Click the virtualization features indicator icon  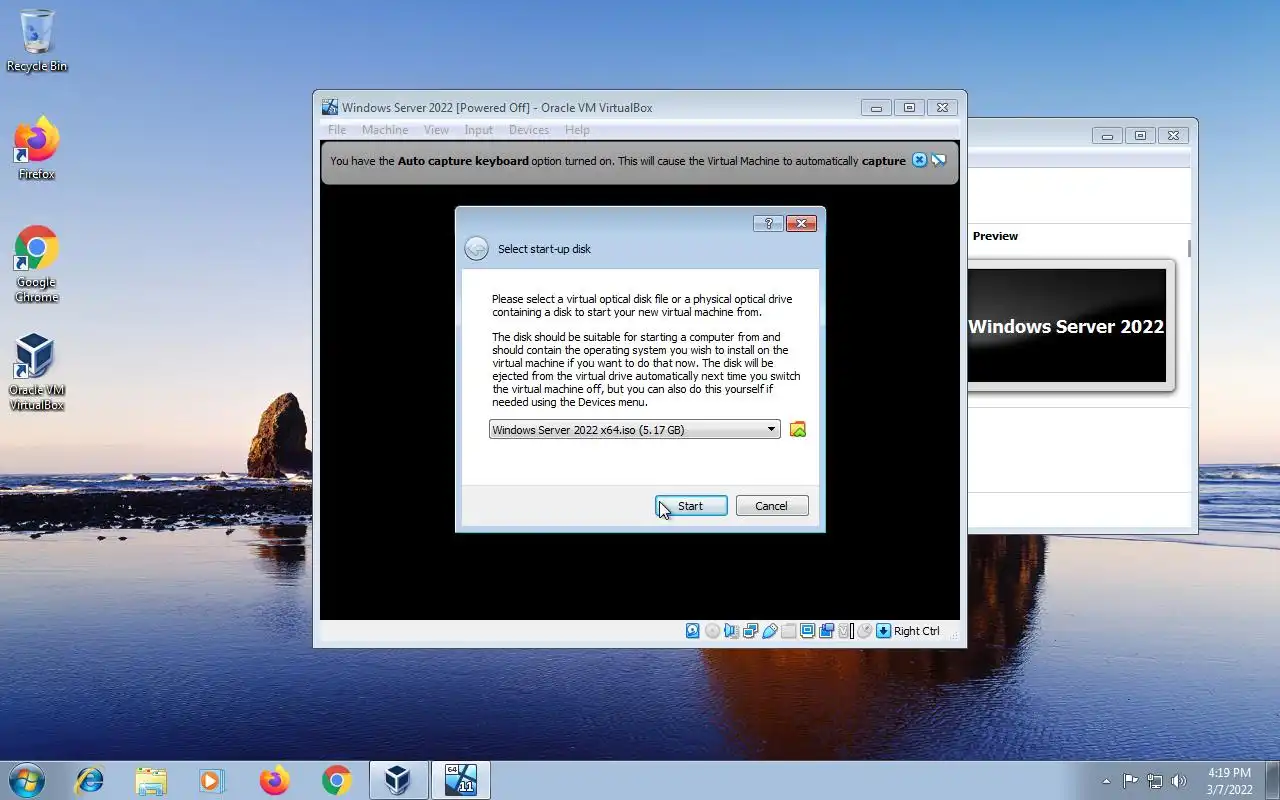(x=846, y=631)
